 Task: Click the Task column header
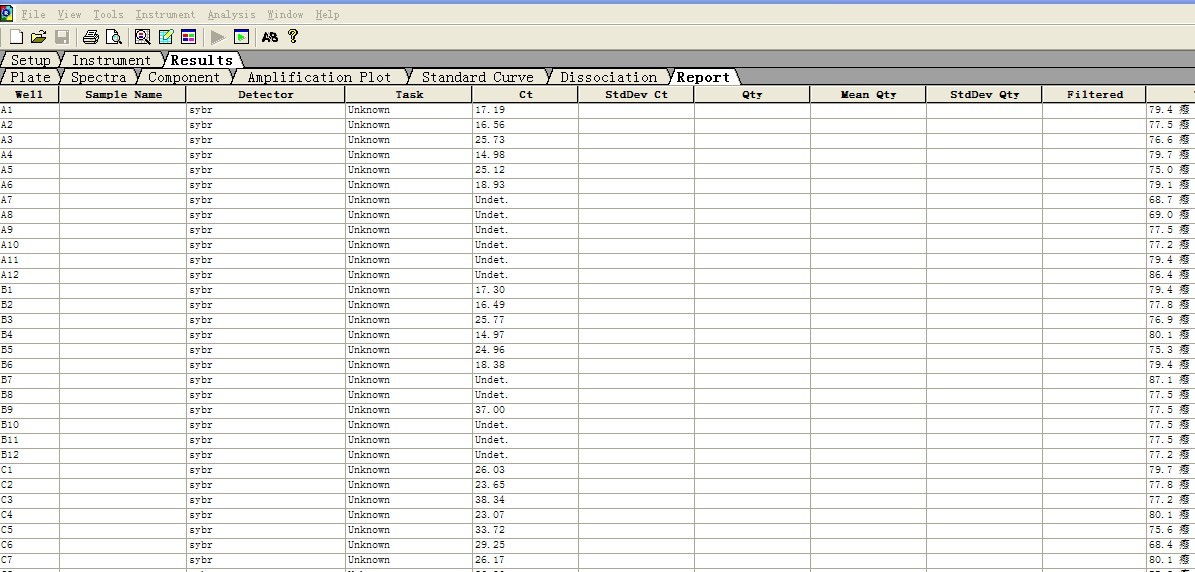point(409,94)
